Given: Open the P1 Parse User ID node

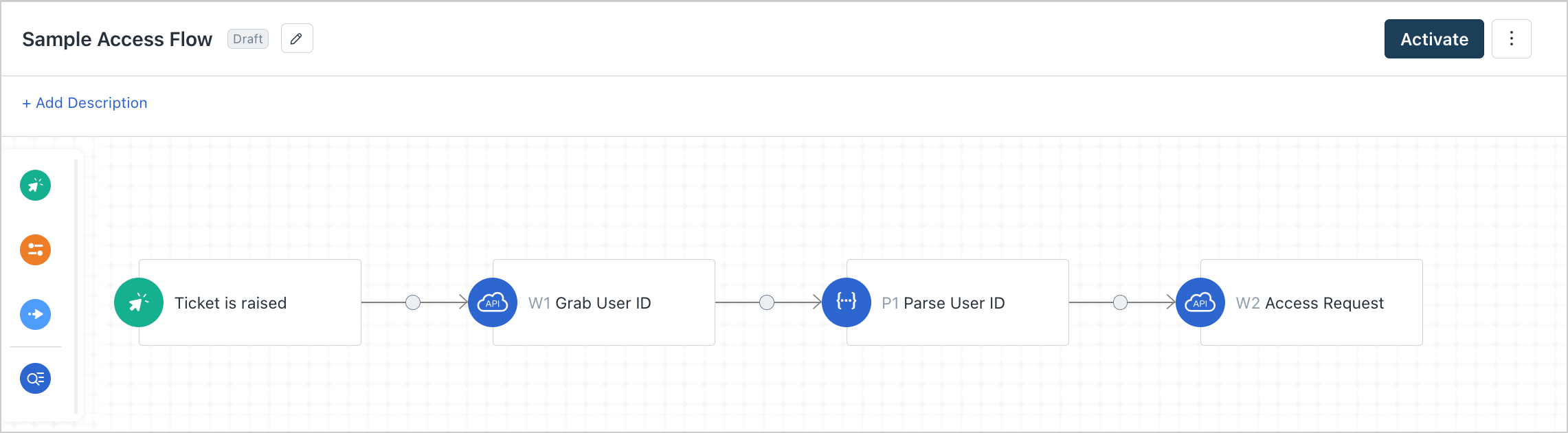Looking at the screenshot, I should (x=965, y=302).
